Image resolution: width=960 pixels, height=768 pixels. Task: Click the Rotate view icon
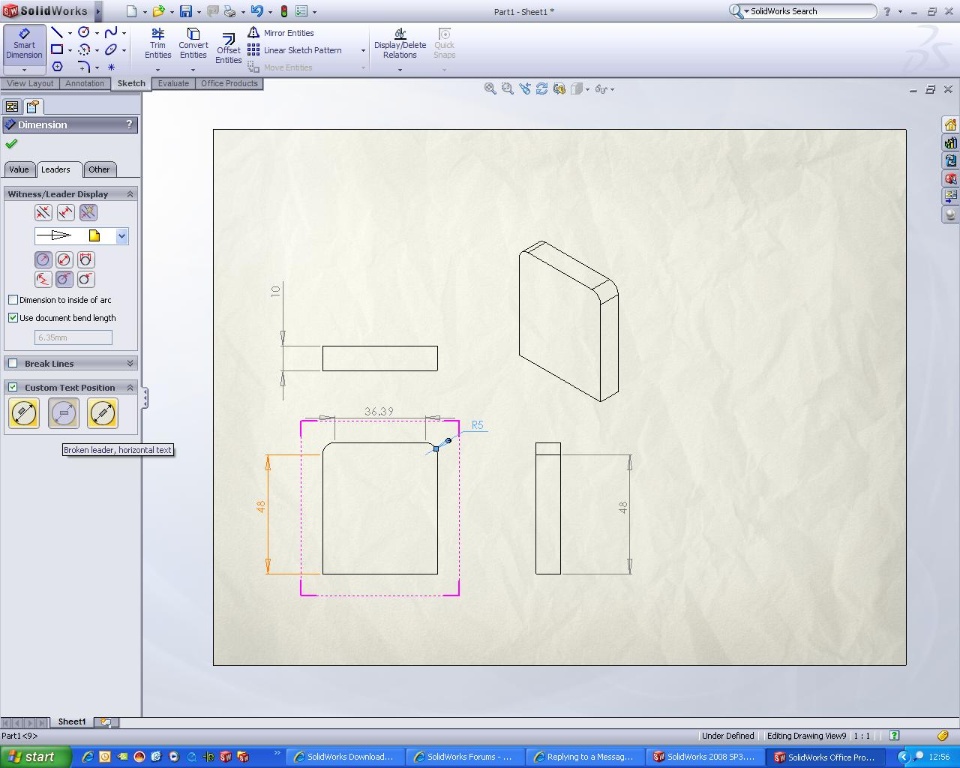coord(542,89)
